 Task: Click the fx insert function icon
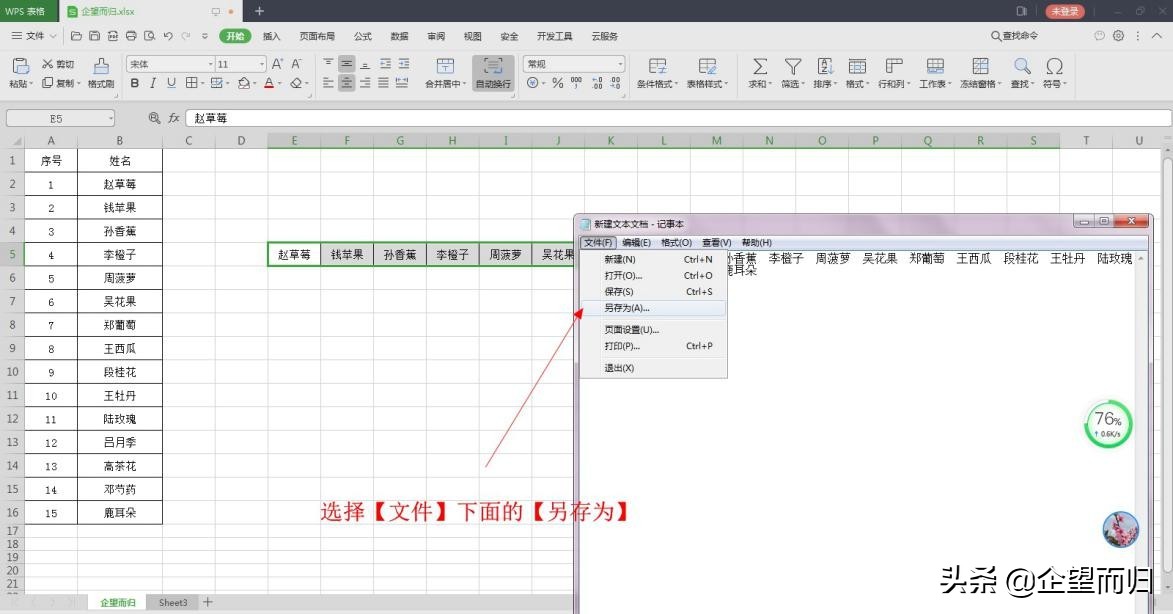(174, 118)
